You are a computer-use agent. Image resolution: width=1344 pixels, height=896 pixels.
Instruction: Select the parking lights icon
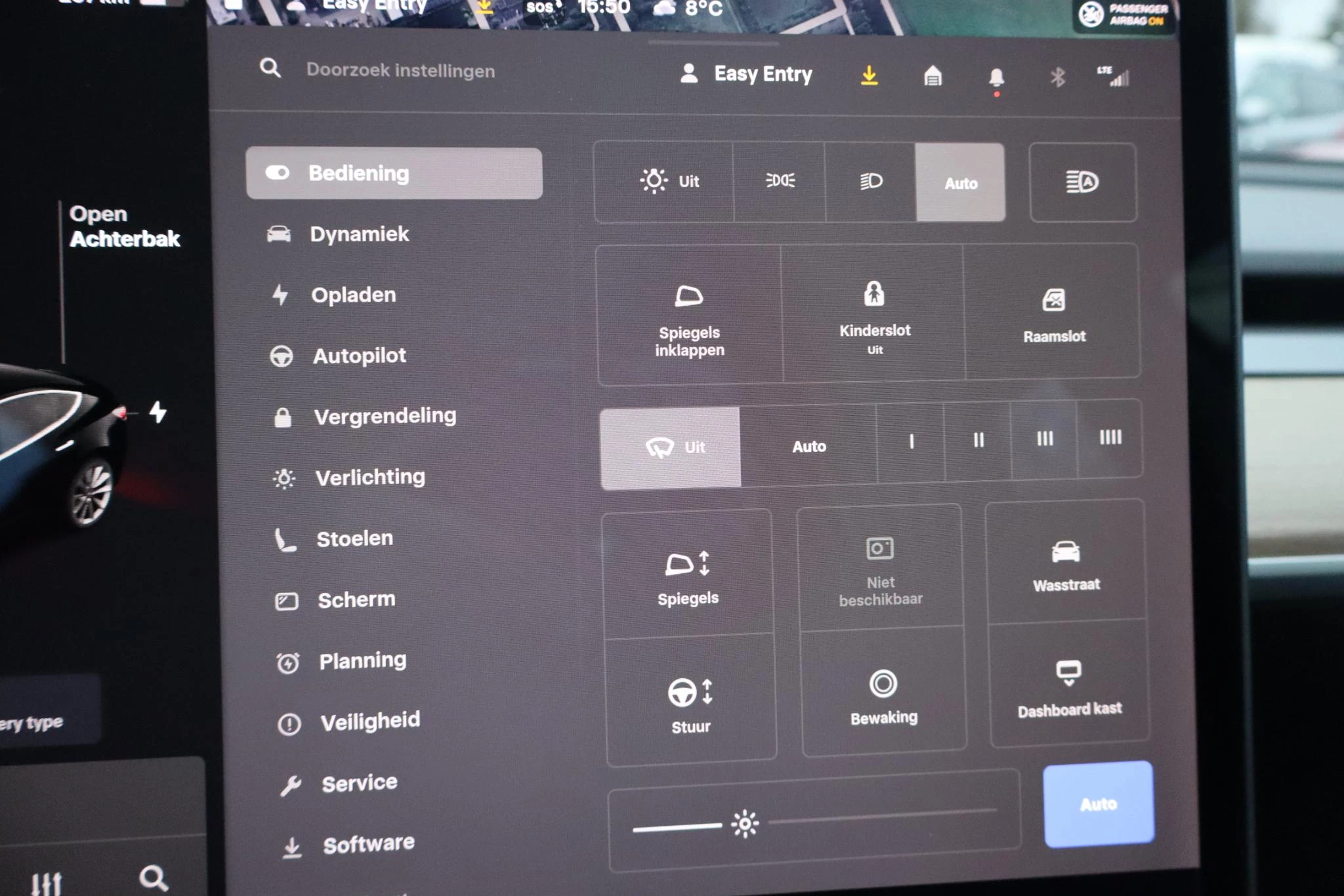tap(780, 181)
